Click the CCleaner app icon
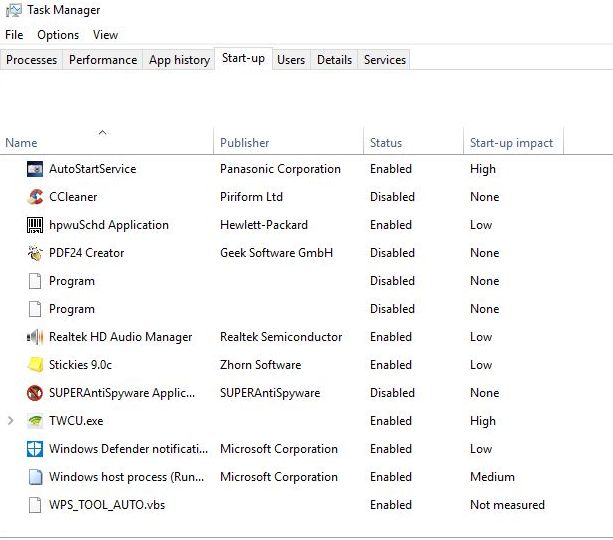 [35, 197]
